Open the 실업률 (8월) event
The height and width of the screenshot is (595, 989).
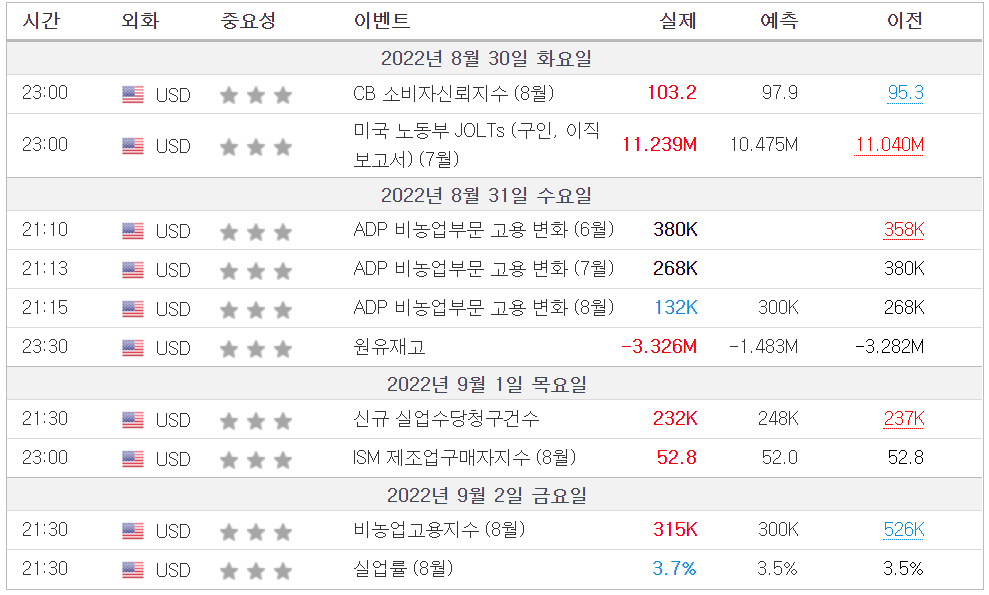coord(403,568)
